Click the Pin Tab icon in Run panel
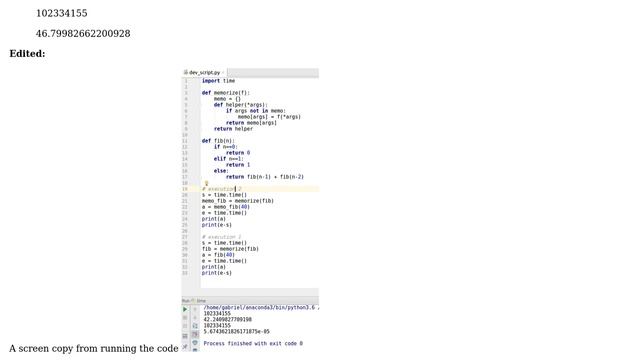This screenshot has width=640, height=360. point(185,347)
